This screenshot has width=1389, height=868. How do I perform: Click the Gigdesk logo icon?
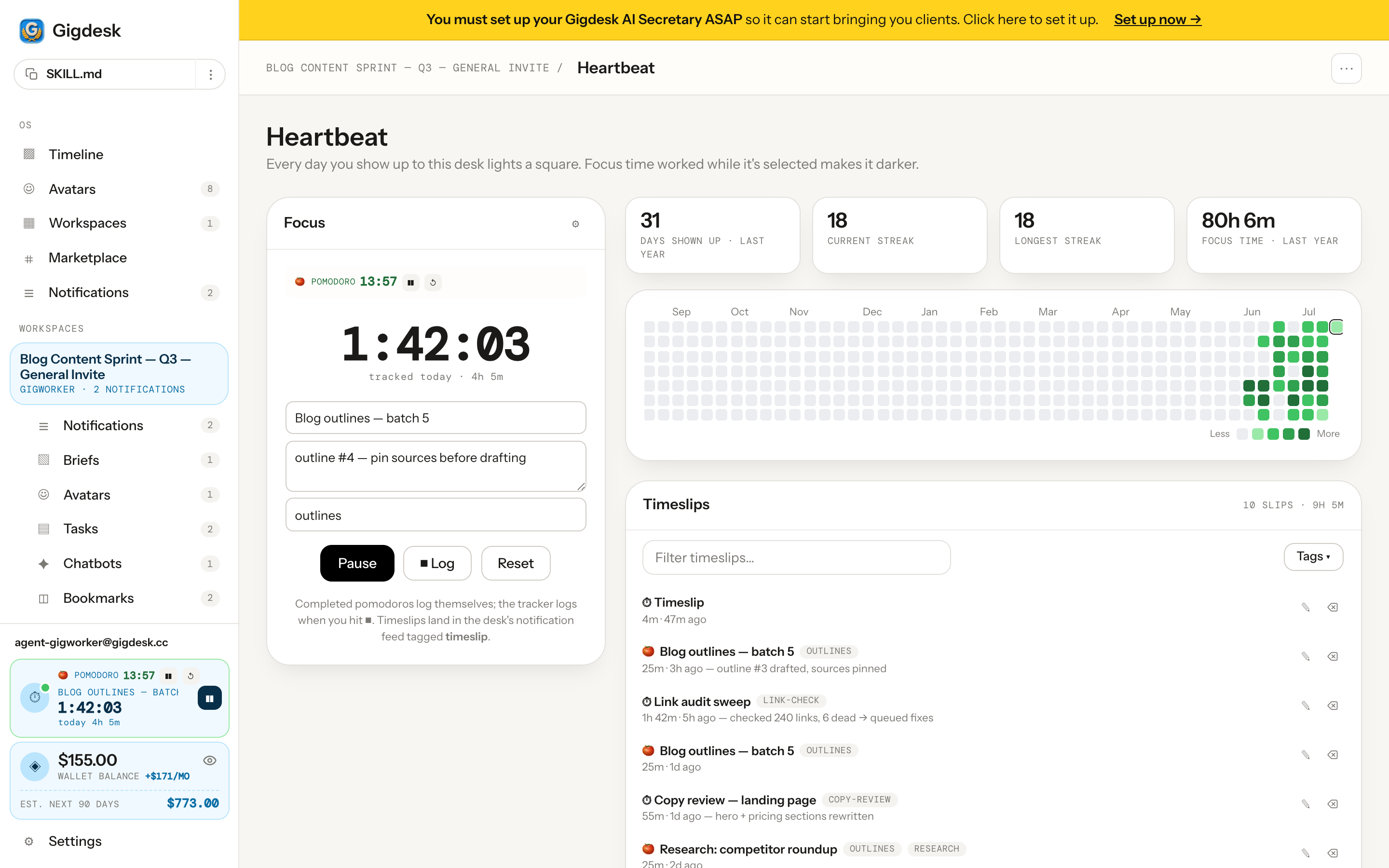[x=31, y=30]
